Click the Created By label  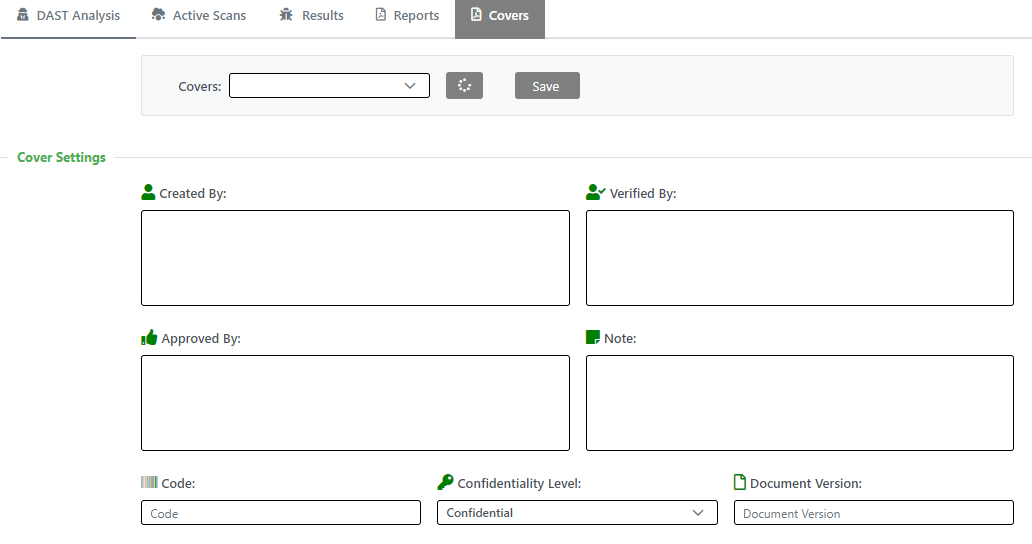(x=193, y=193)
